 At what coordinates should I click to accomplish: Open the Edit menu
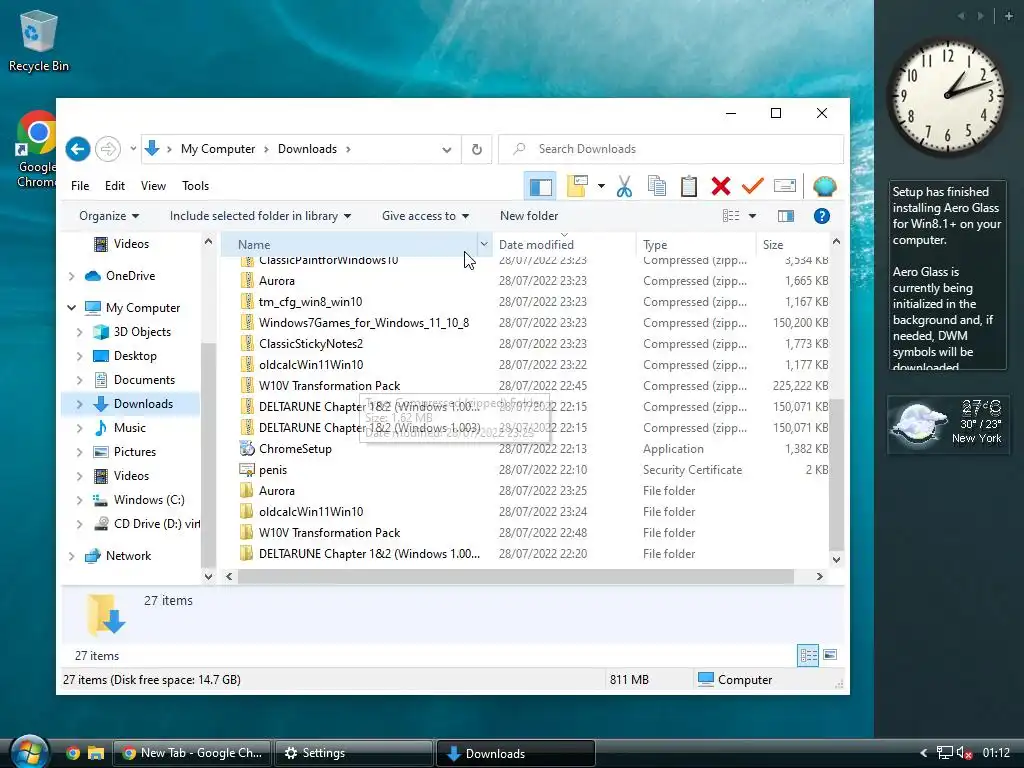[x=115, y=186]
